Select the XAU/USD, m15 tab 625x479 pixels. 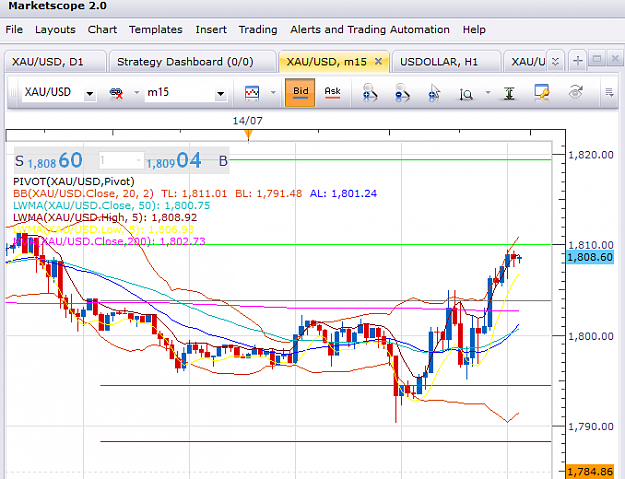pyautogui.click(x=326, y=62)
